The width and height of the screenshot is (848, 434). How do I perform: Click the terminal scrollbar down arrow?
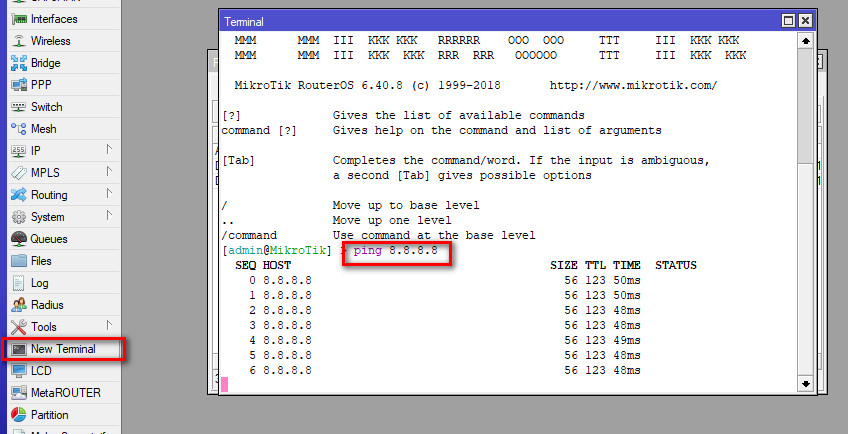point(805,384)
